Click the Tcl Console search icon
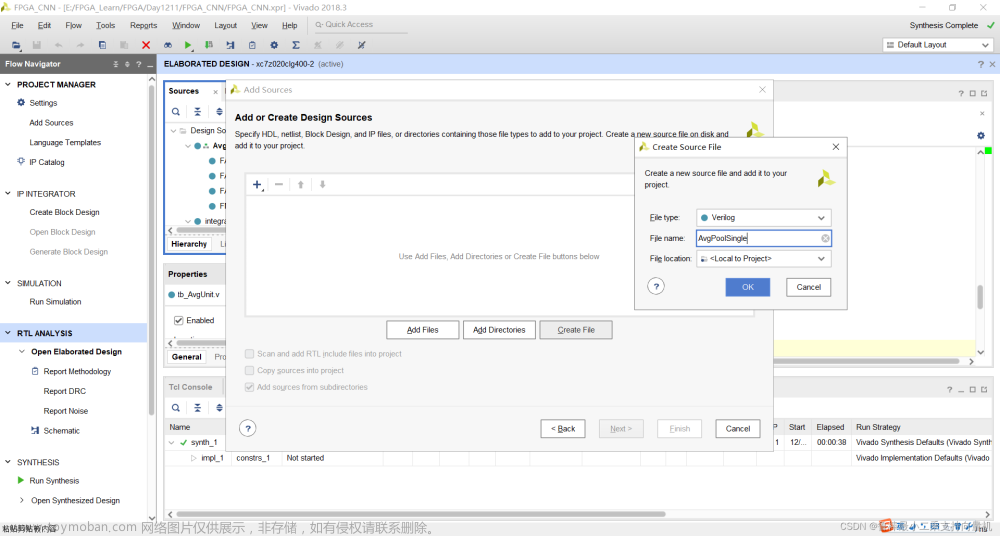 (x=175, y=408)
